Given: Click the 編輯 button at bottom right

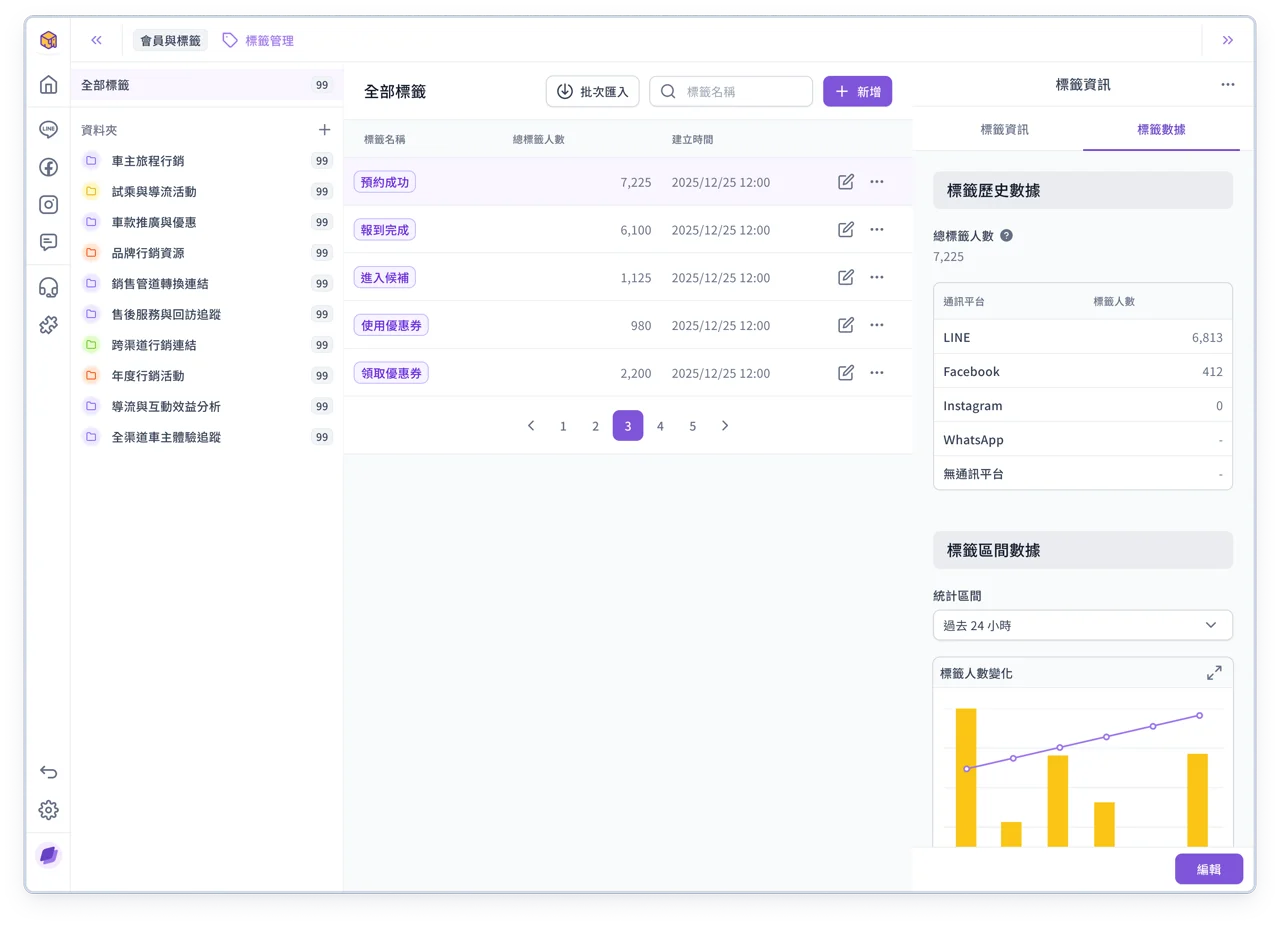Looking at the screenshot, I should 1209,869.
